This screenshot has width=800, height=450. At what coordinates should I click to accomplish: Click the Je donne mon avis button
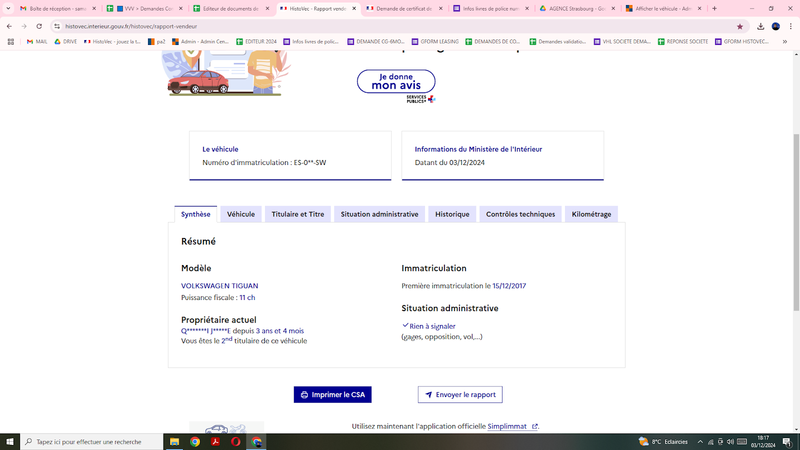click(396, 82)
